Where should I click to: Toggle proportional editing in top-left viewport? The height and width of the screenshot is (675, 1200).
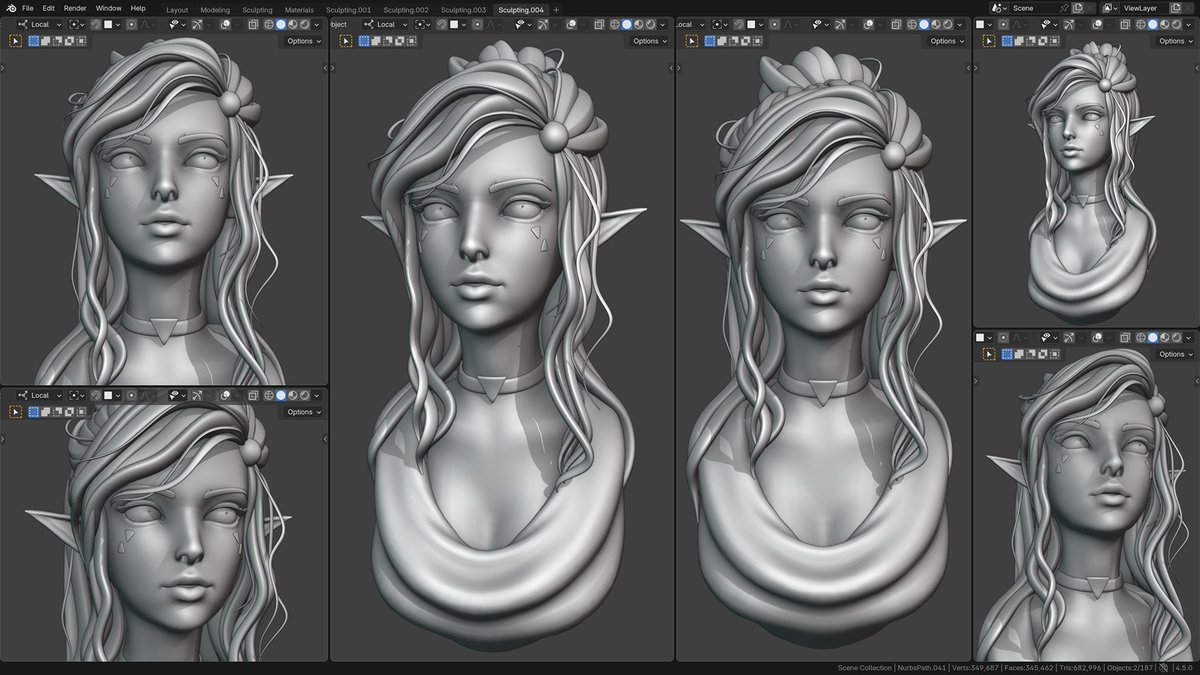132,25
